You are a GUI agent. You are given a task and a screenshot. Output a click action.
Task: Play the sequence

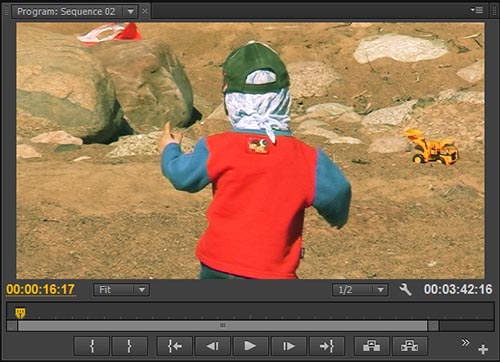tap(250, 346)
